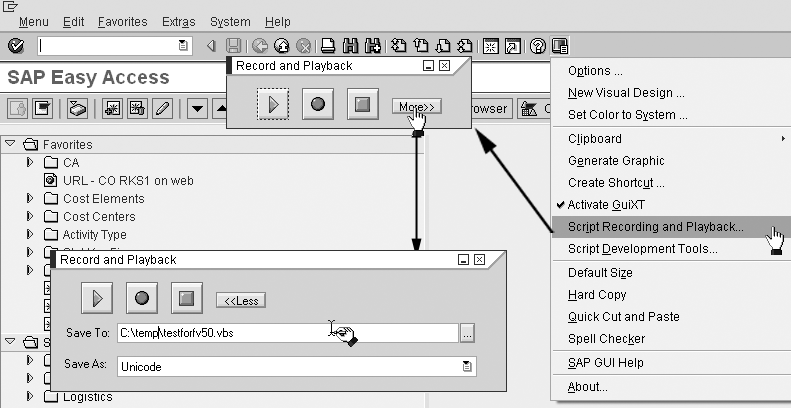Click the More>> button
The width and height of the screenshot is (791, 408).
point(417,106)
